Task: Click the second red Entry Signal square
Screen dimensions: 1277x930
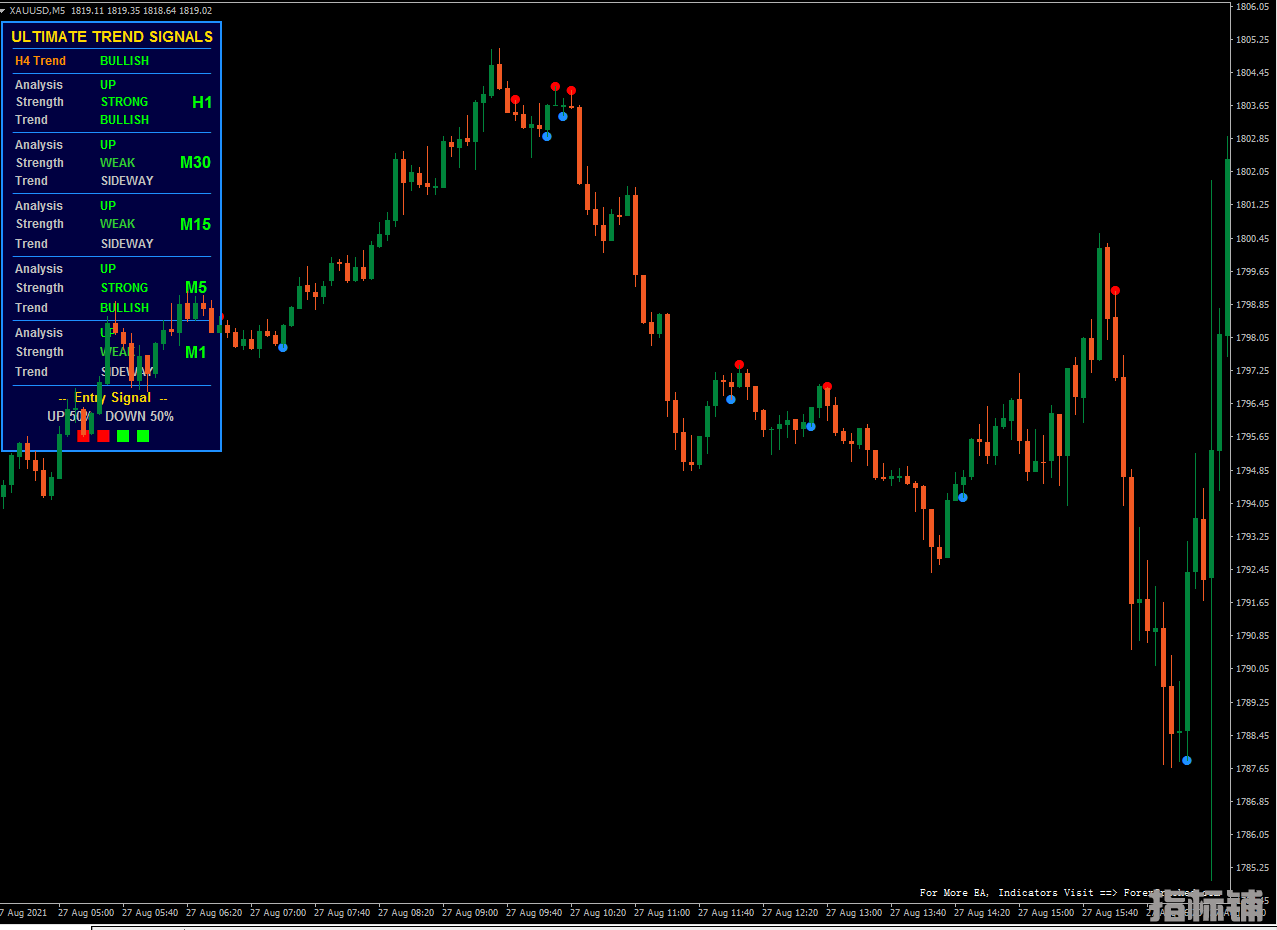Action: pyautogui.click(x=103, y=436)
